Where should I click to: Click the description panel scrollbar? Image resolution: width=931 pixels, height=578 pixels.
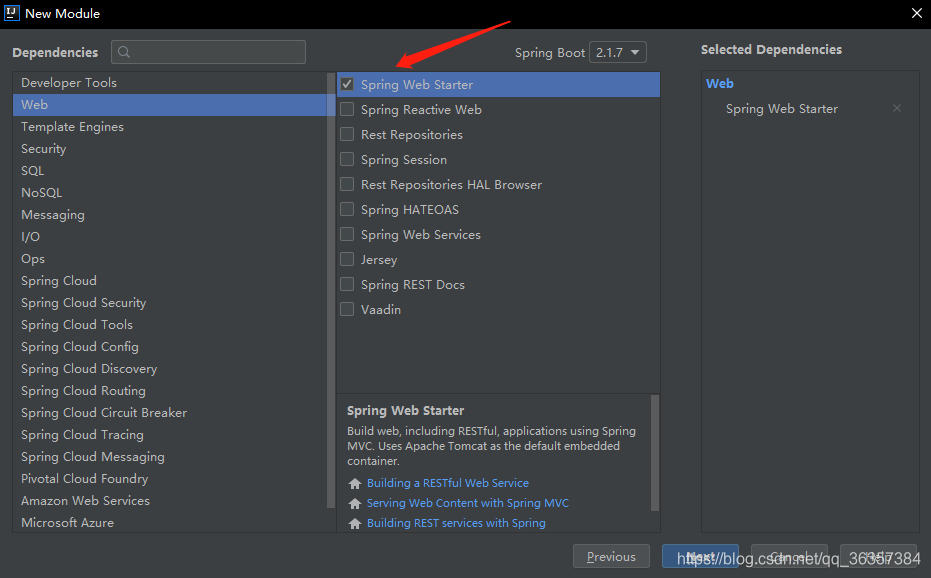coord(655,453)
